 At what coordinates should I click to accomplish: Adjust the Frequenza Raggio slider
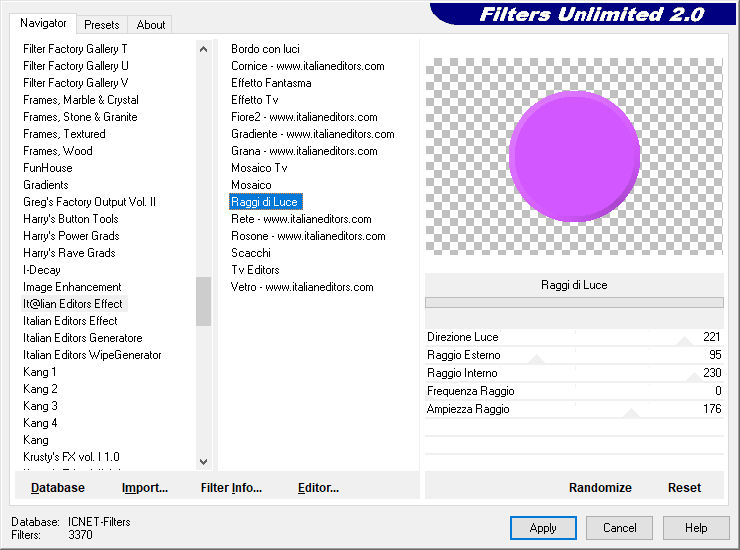(x=574, y=391)
